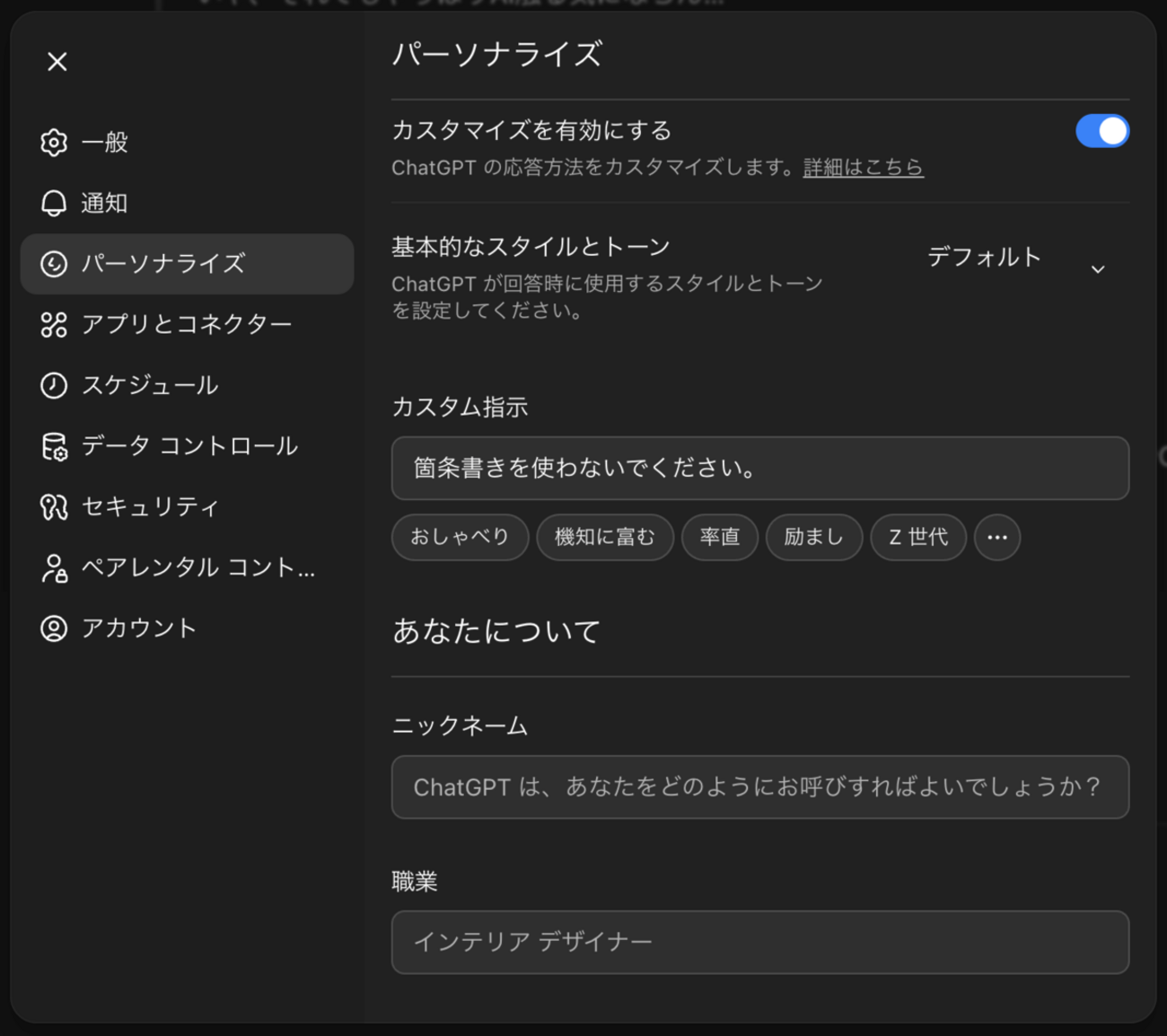
Task: Click the parental controls person icon
Action: click(x=54, y=567)
